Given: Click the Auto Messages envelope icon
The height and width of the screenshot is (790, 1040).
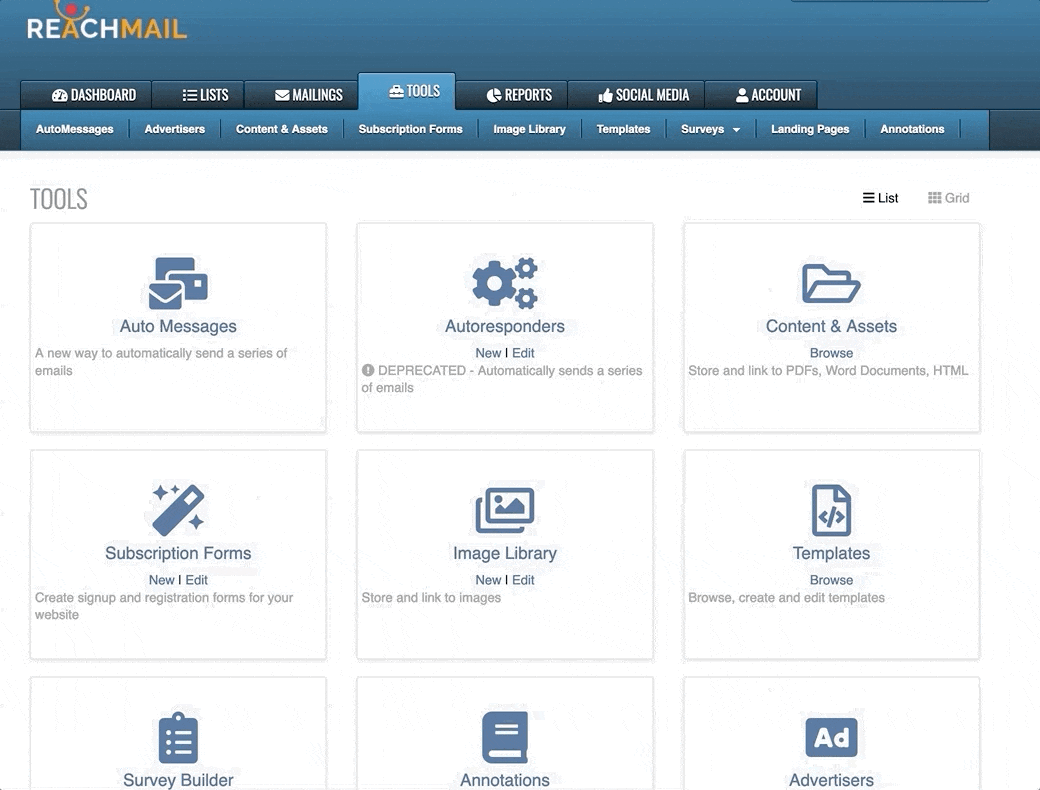Looking at the screenshot, I should click(x=178, y=283).
